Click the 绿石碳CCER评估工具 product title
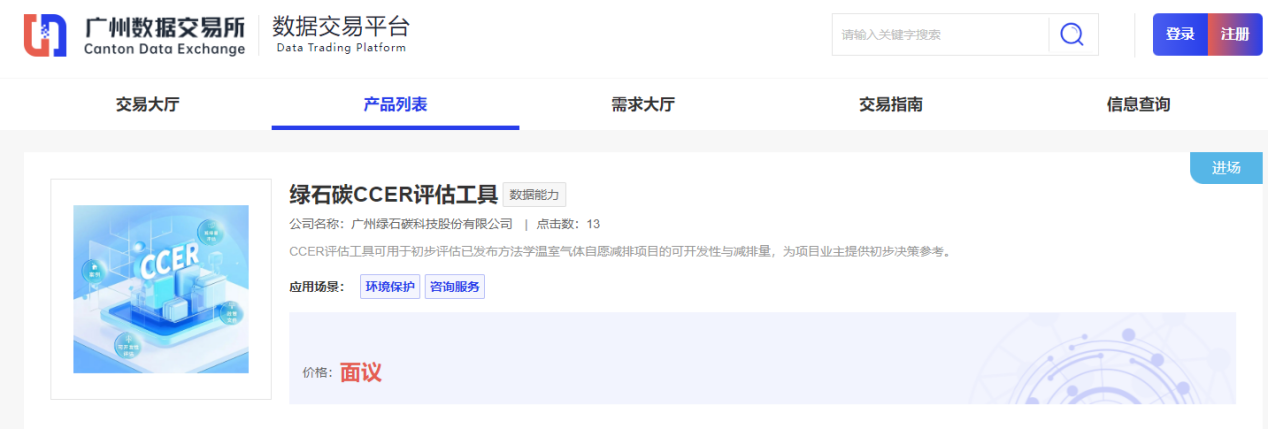This screenshot has height=429, width=1268. point(393,194)
